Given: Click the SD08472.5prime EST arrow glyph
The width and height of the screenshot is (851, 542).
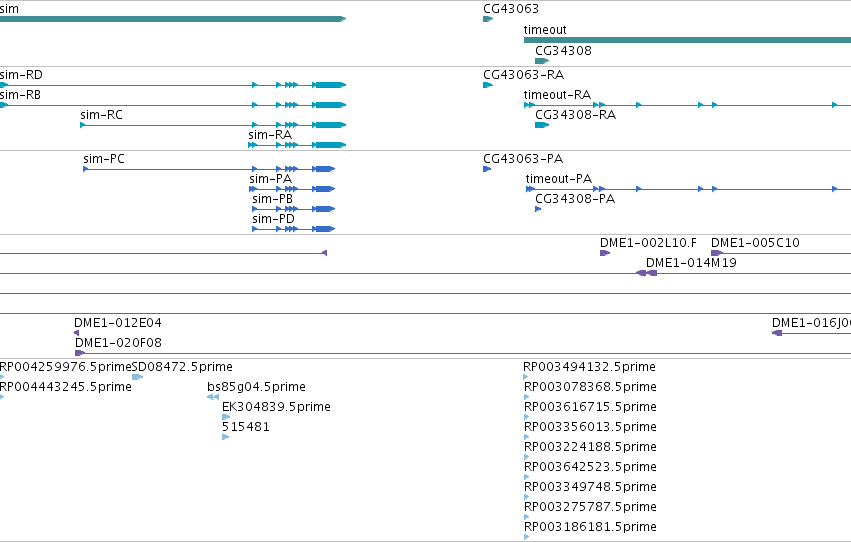Looking at the screenshot, I should [137, 377].
